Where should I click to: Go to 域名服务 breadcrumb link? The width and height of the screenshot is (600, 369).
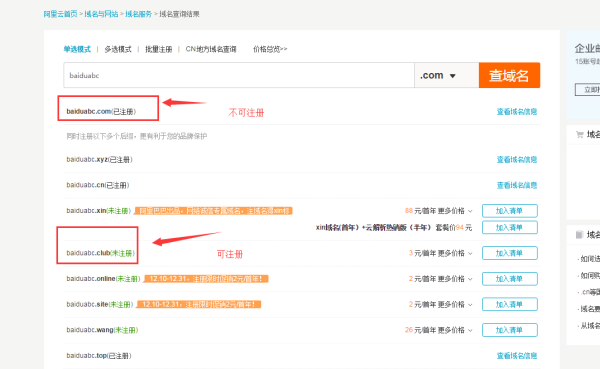(x=139, y=14)
